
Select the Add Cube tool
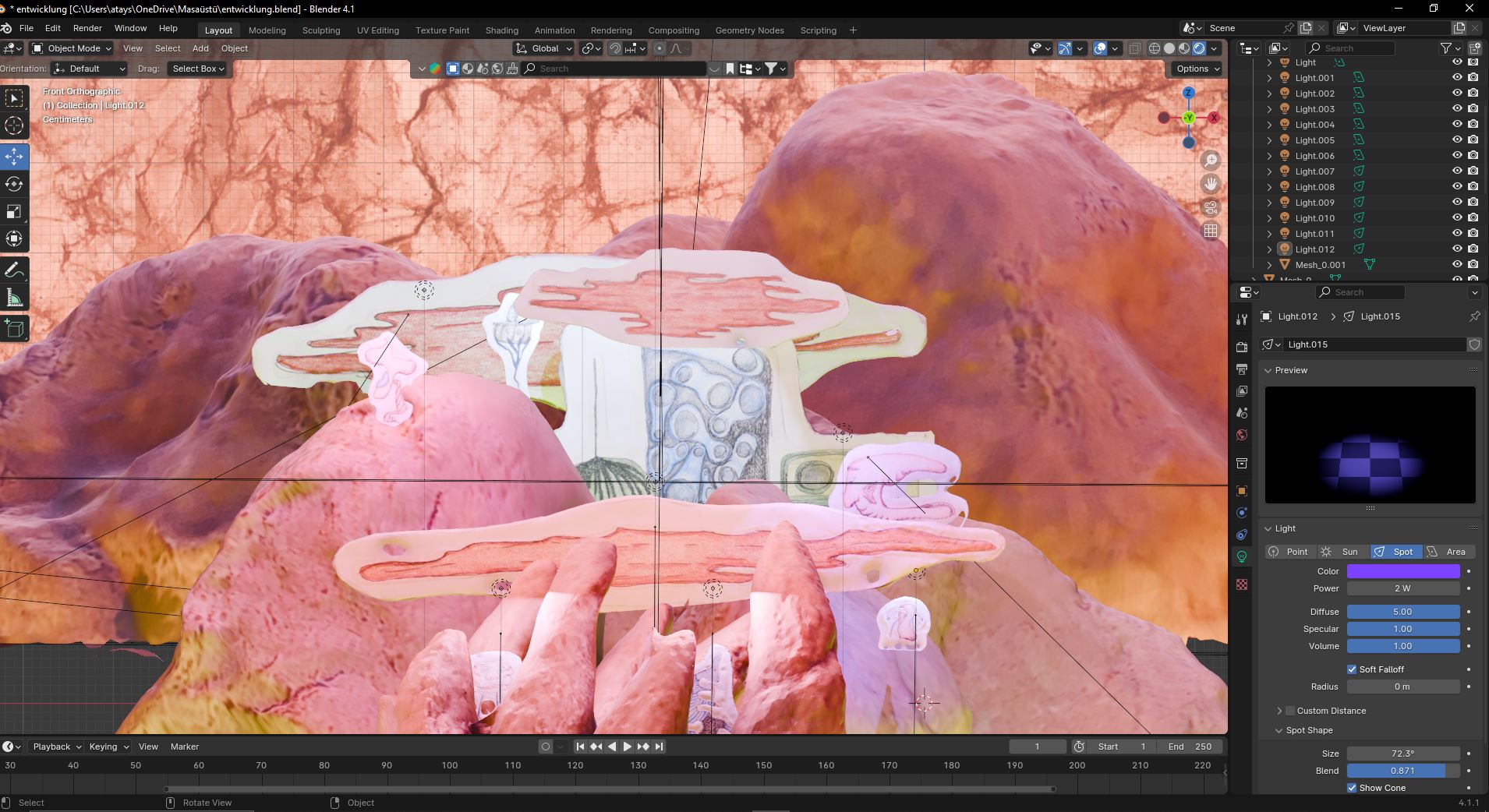pyautogui.click(x=14, y=329)
